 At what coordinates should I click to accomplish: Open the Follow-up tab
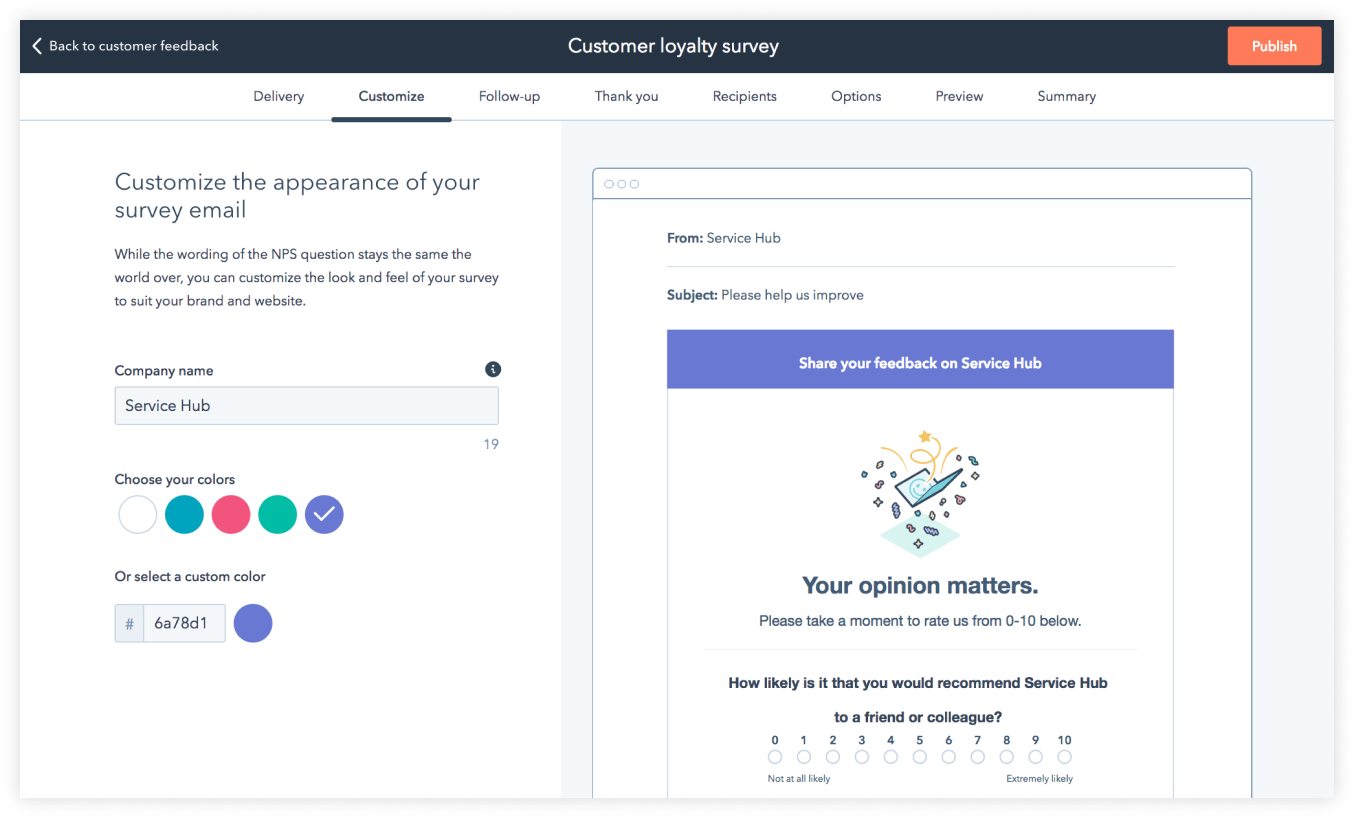[509, 96]
